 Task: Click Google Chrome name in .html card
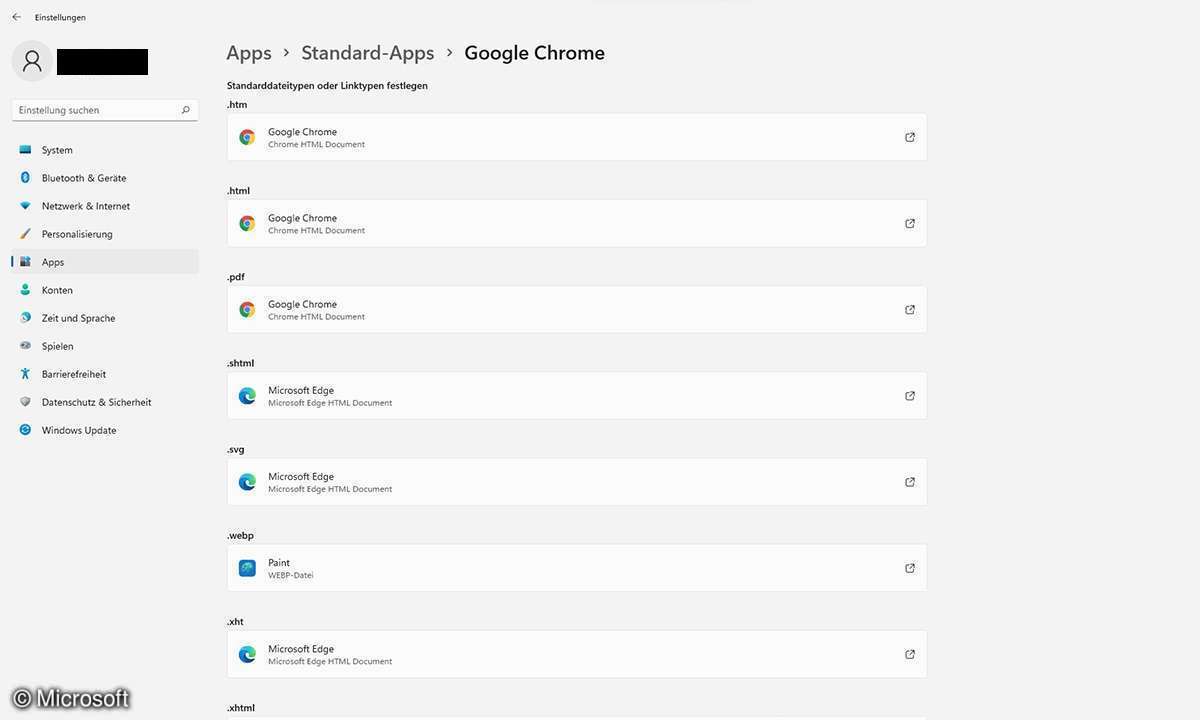point(302,218)
